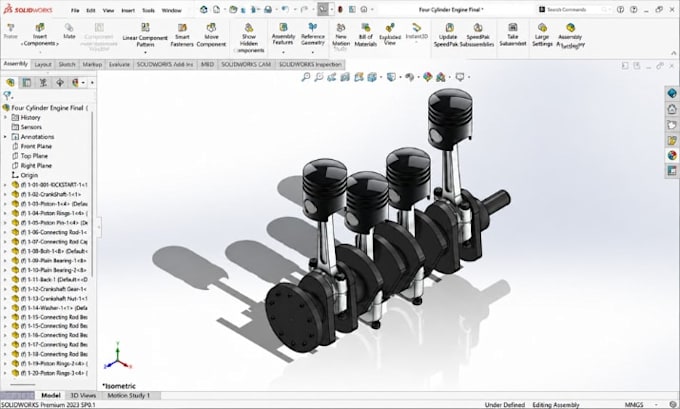Toggle Instant3D mode

click(x=416, y=31)
